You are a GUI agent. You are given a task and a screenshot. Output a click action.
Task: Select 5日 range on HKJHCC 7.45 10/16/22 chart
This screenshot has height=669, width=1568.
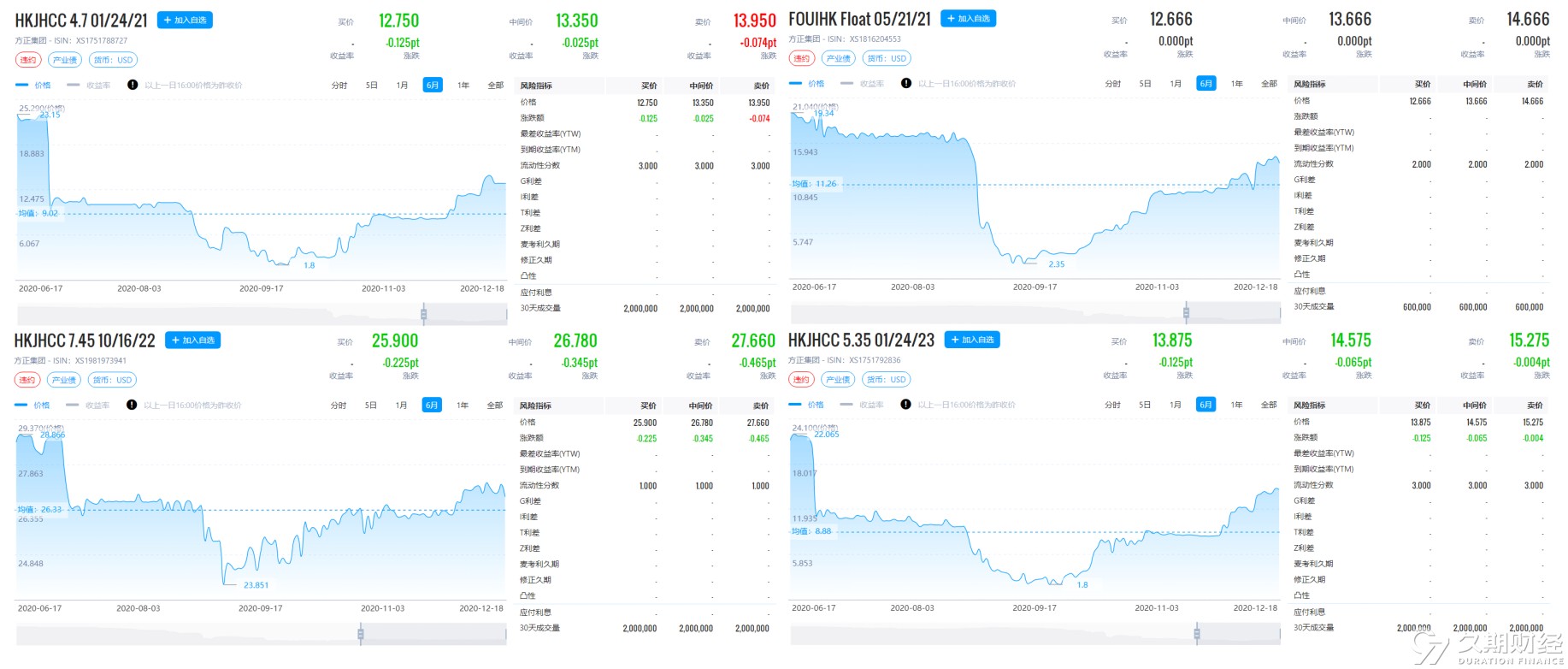371,405
